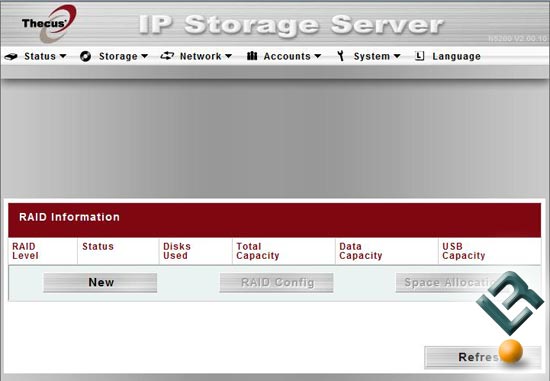Click the Accounts people icon
The width and height of the screenshot is (550, 381).
tap(252, 56)
